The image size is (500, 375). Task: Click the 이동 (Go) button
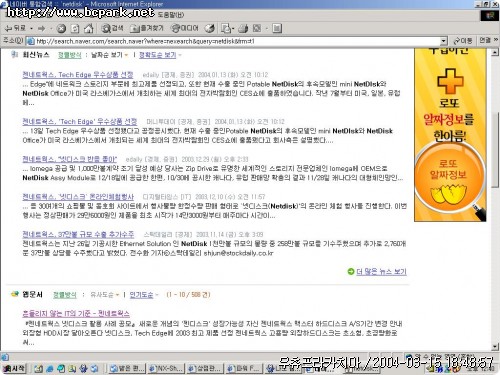[463, 41]
